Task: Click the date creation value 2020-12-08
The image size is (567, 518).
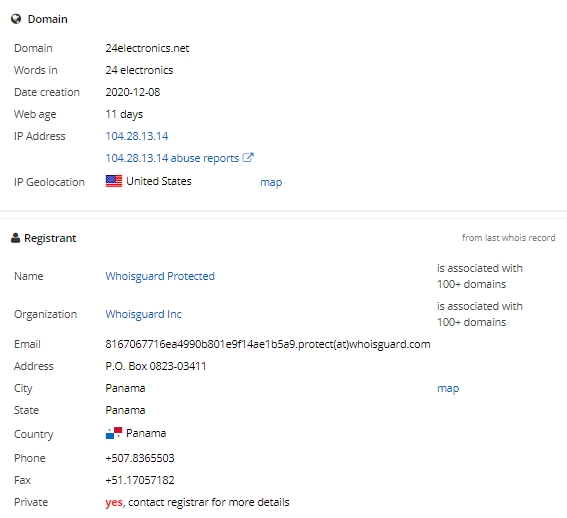Action: click(x=133, y=92)
